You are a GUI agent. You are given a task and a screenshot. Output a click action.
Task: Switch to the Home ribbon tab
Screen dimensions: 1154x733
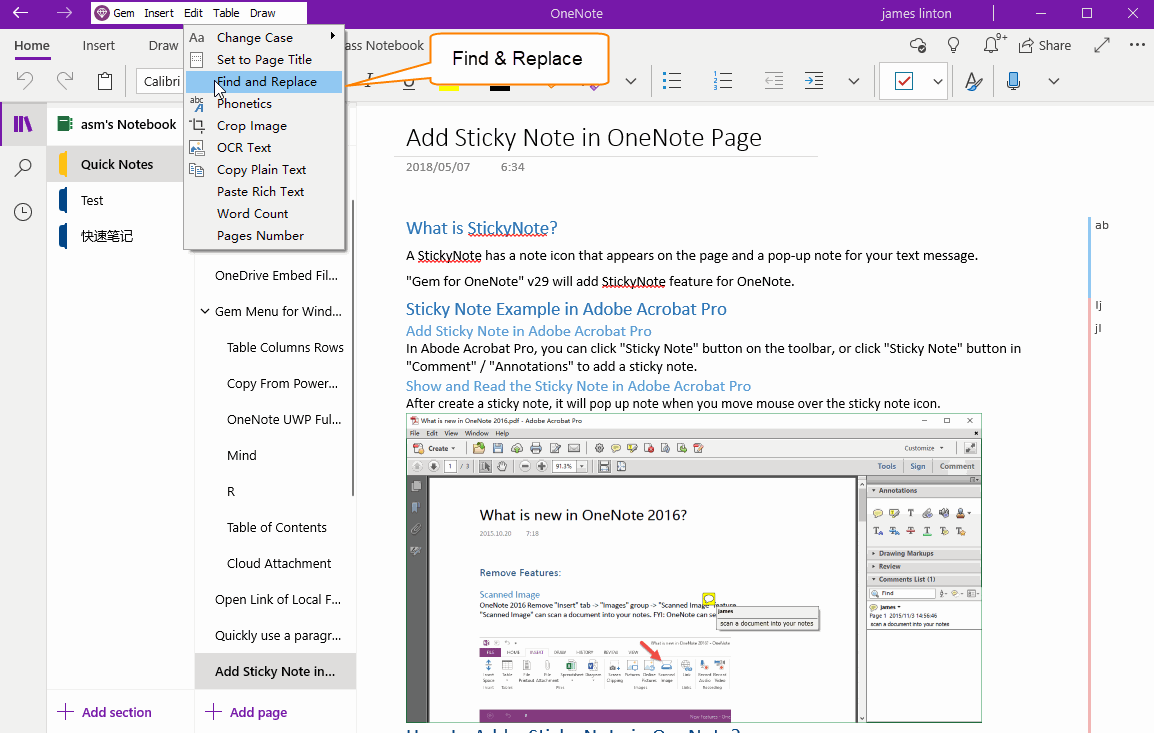pos(32,46)
